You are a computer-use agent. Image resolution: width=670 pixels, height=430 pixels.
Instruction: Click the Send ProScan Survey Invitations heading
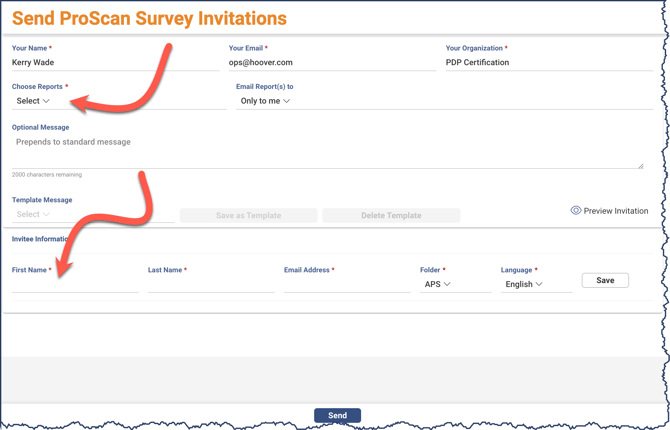[x=149, y=18]
